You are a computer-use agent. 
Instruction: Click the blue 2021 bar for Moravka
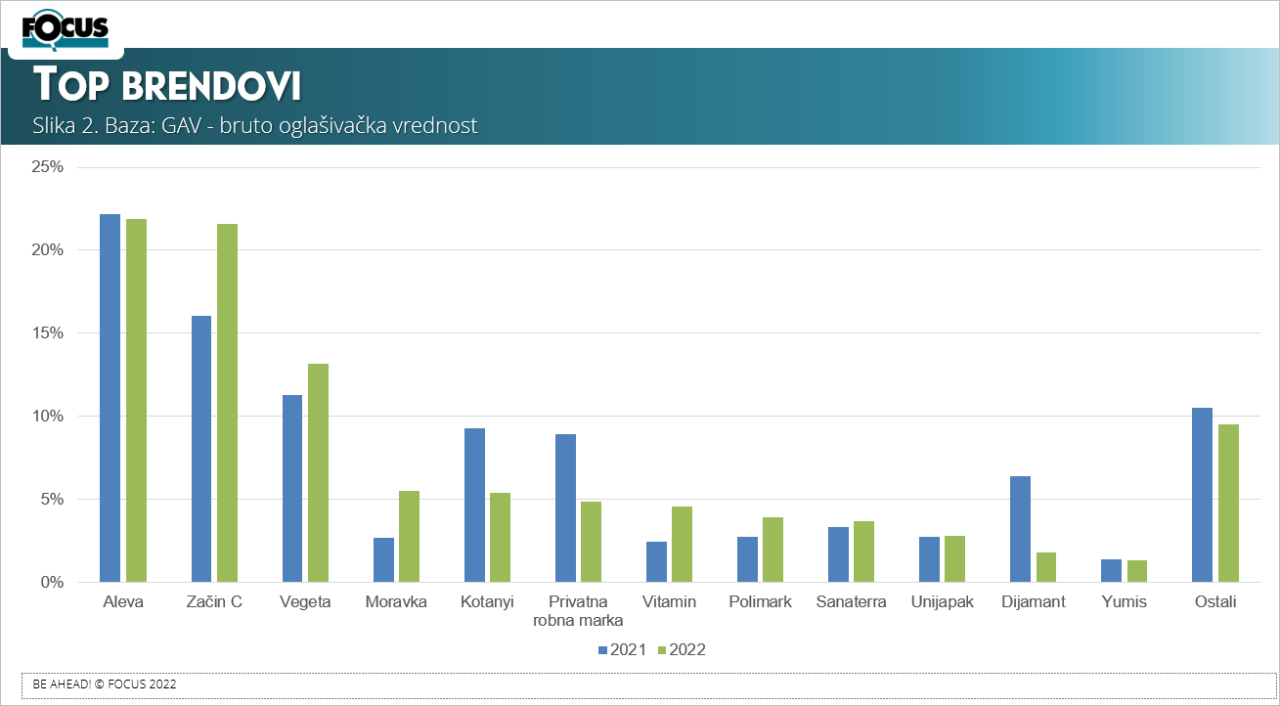click(383, 560)
